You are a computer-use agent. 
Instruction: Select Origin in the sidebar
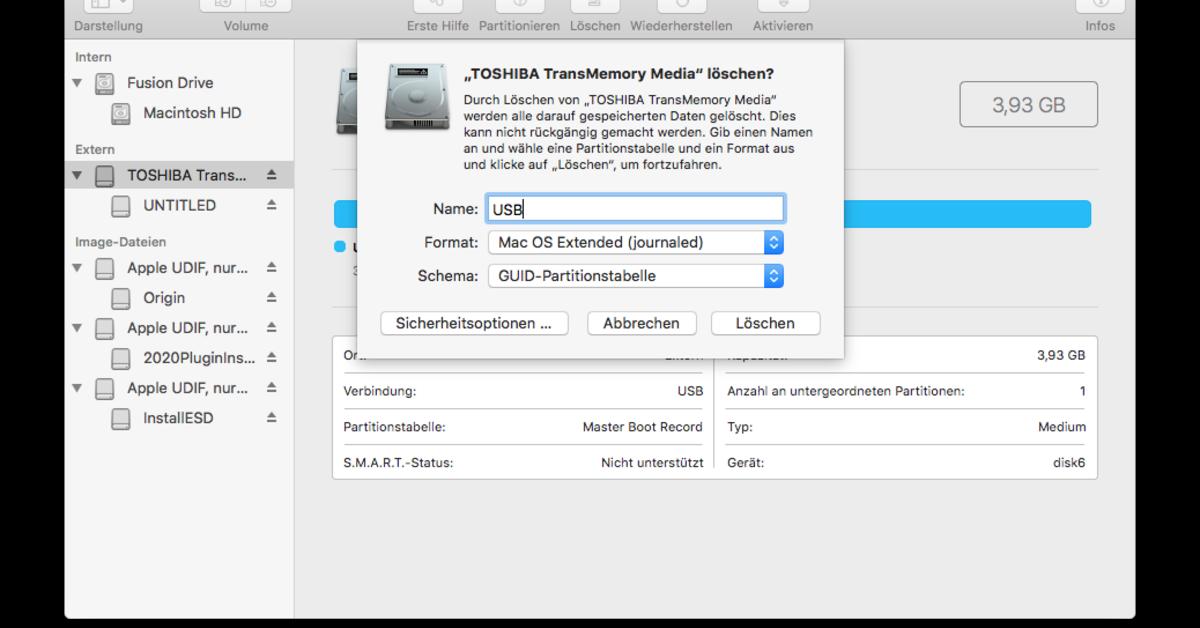(x=164, y=298)
